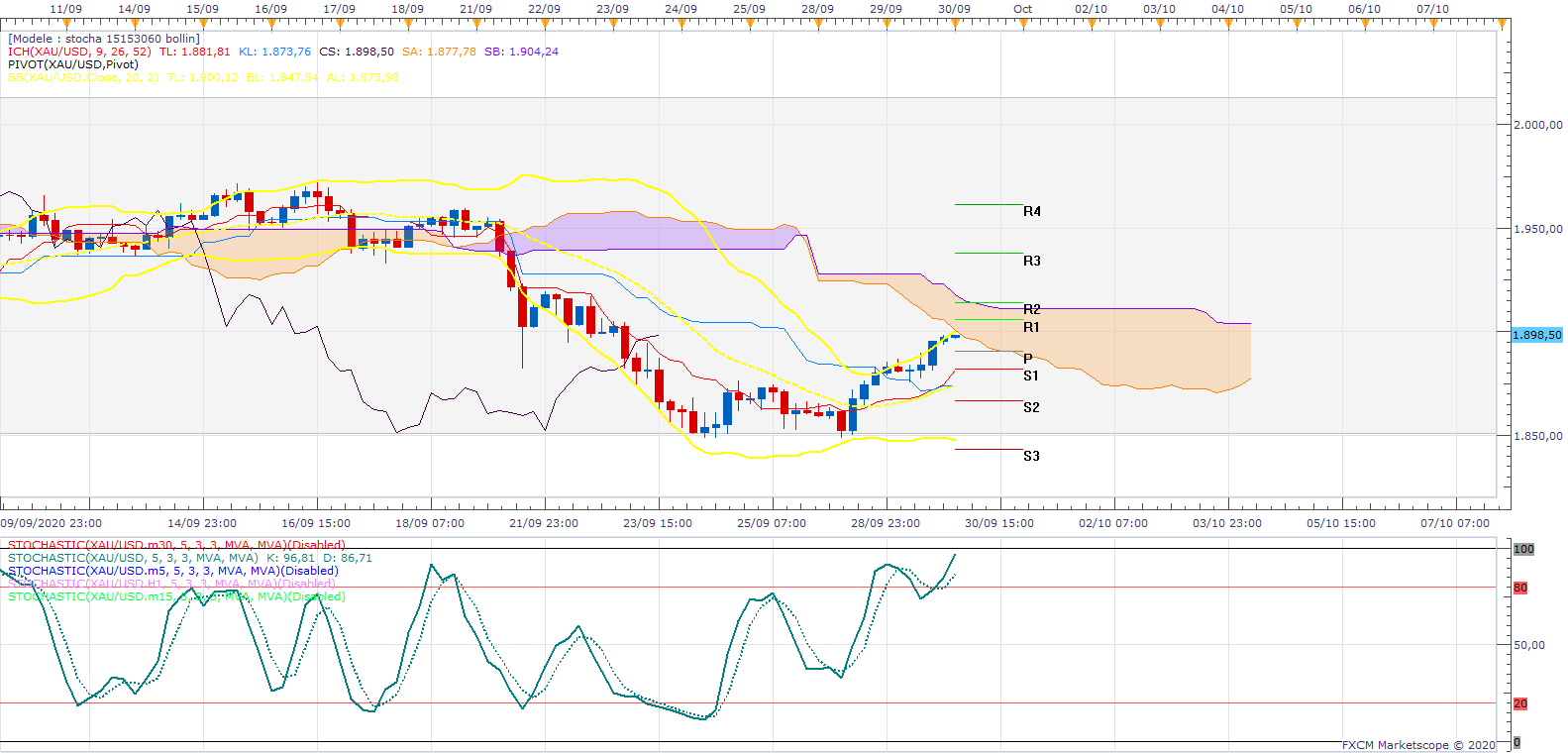The image size is (1568, 753).
Task: Select the orange marker under Oct
Action: [x=1022, y=24]
